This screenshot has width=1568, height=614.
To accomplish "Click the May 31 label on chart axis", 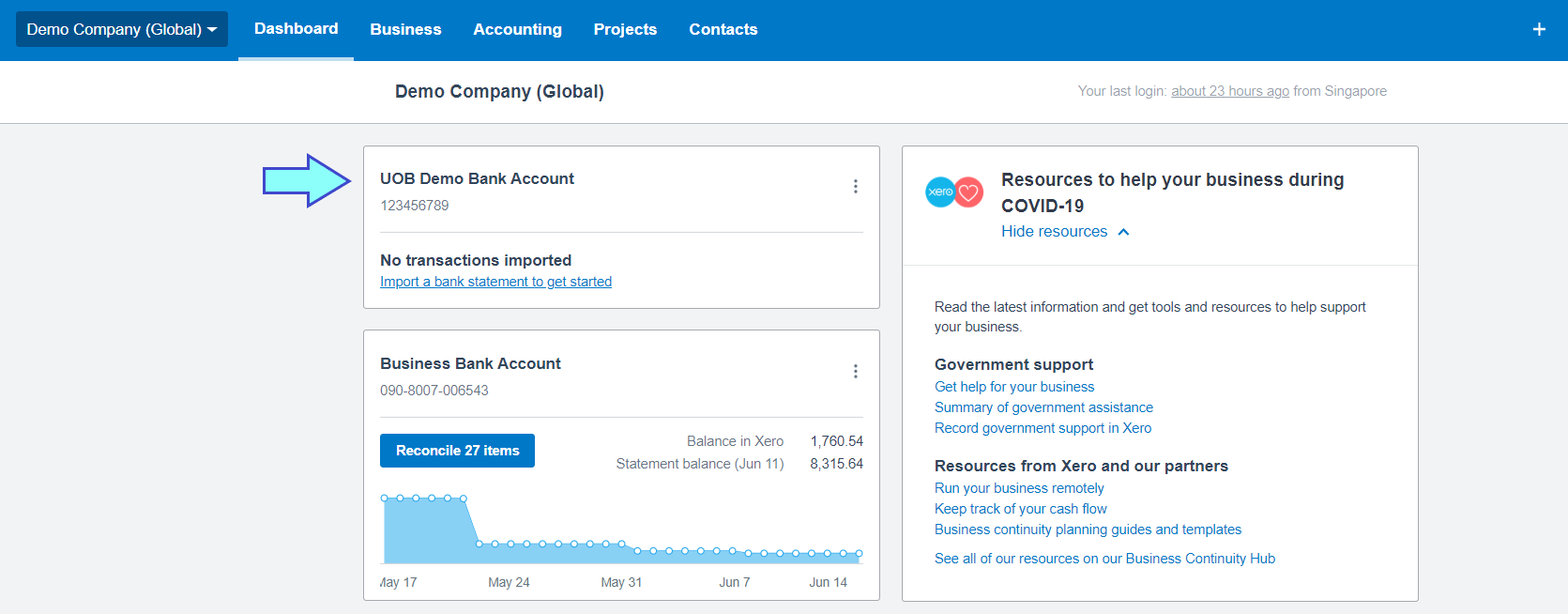I will coord(621,582).
